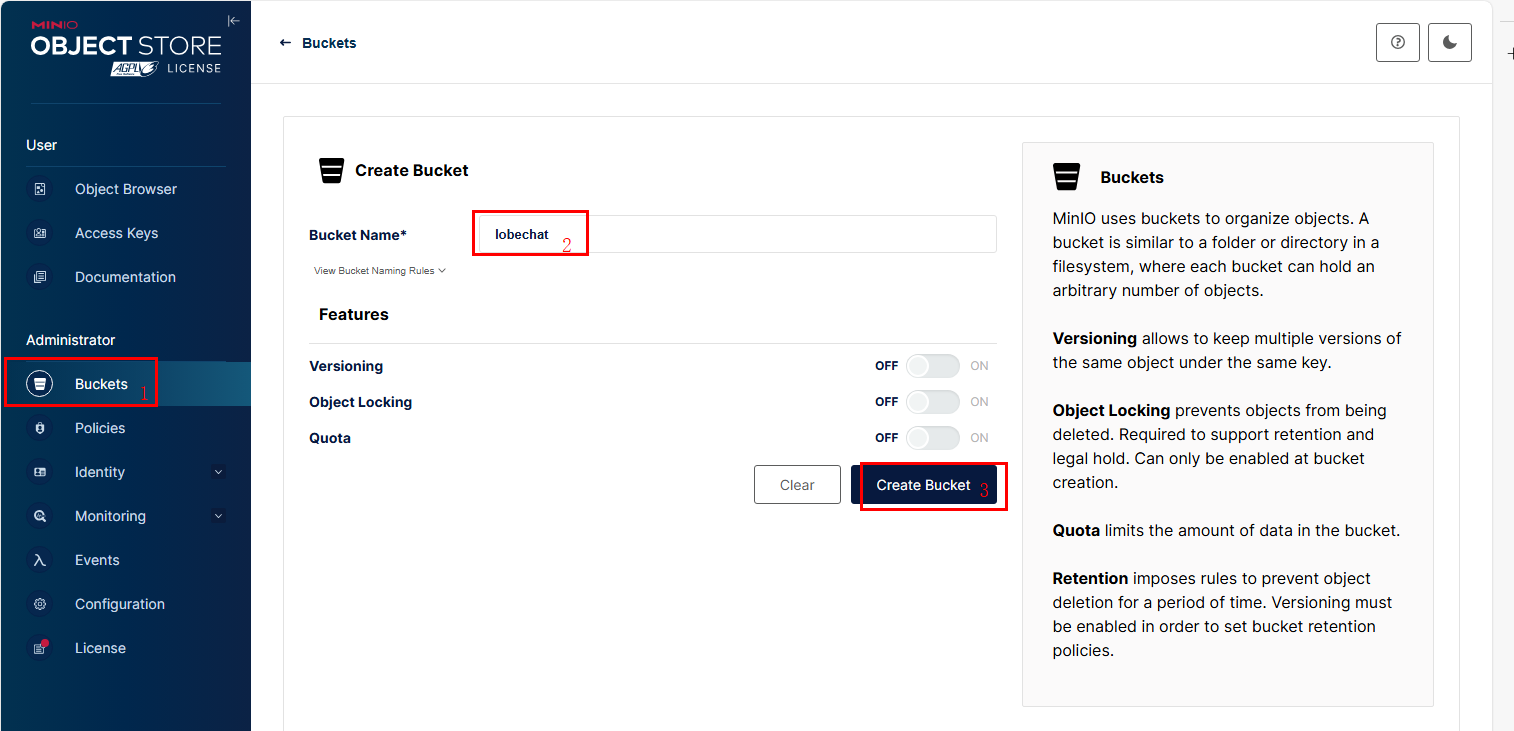
Task: Toggle the Versioning switch on
Action: (932, 366)
